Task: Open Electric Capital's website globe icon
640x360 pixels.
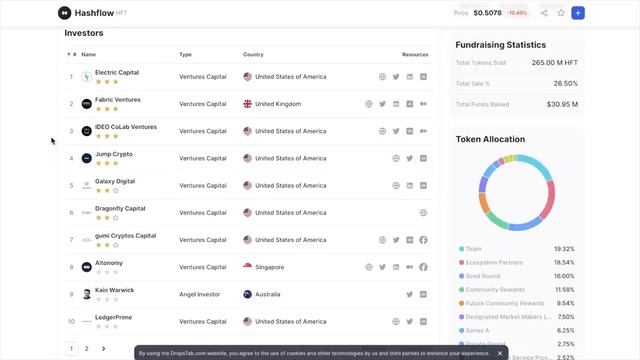Action: point(382,77)
